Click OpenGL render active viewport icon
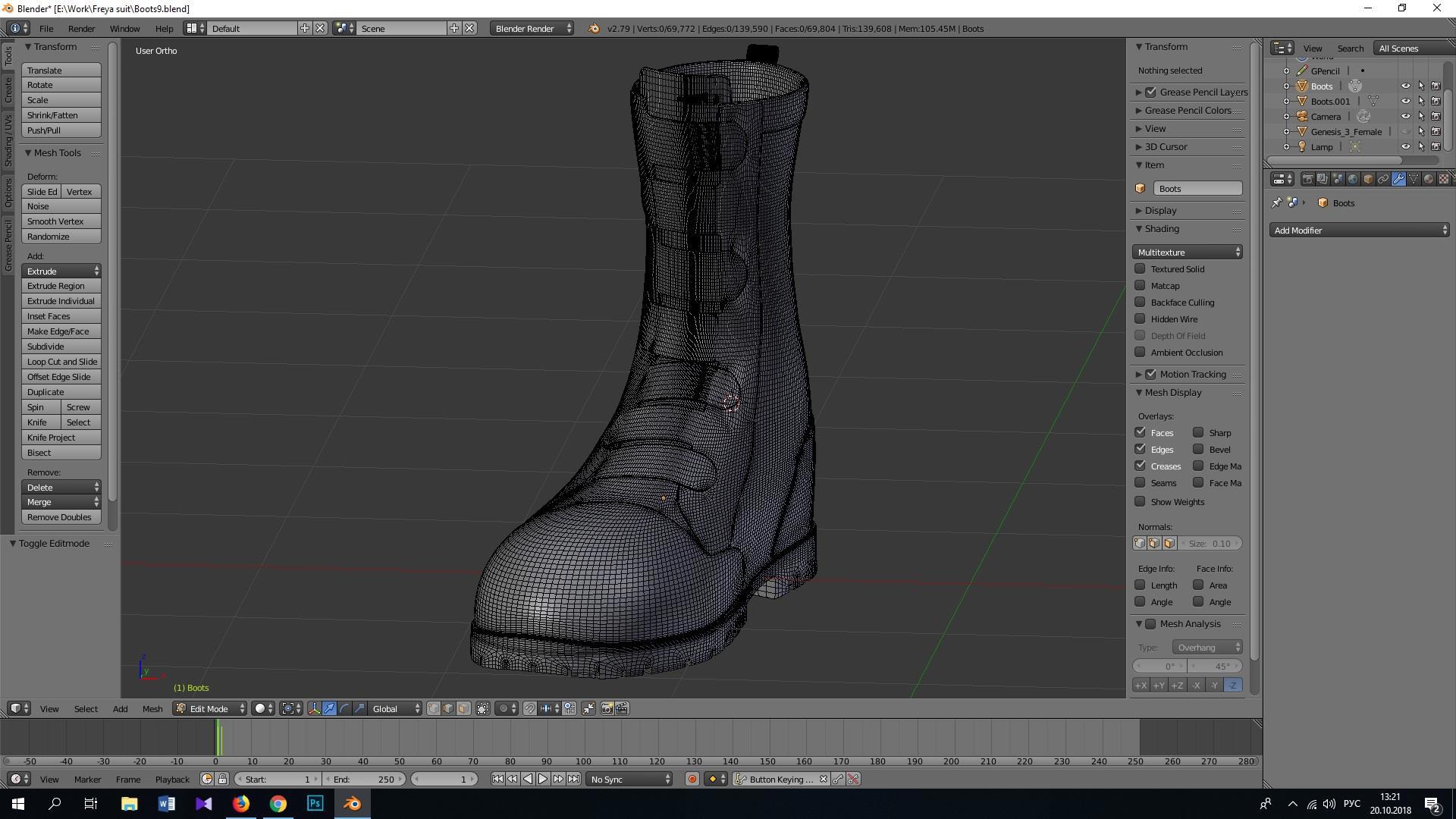This screenshot has height=819, width=1456. point(607,708)
